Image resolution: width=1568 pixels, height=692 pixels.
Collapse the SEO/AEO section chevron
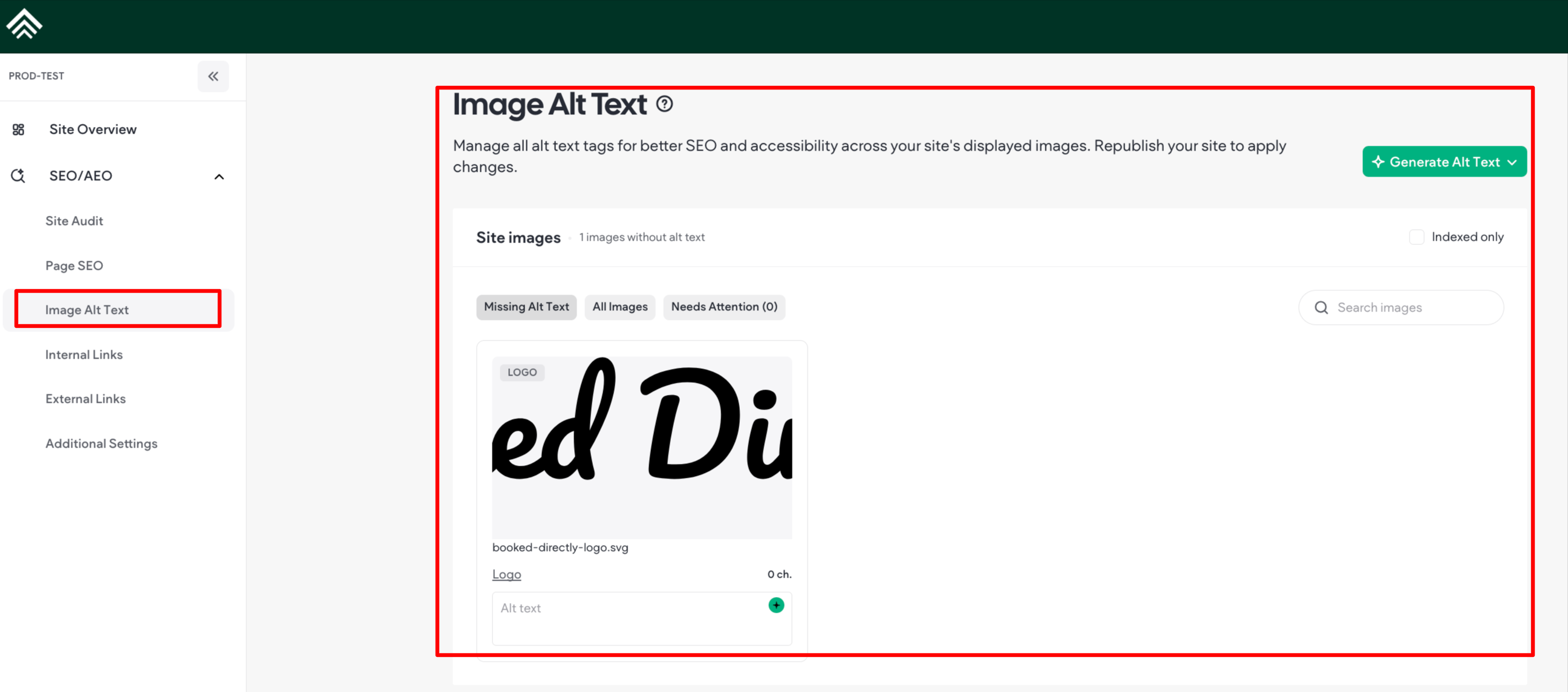click(x=219, y=177)
